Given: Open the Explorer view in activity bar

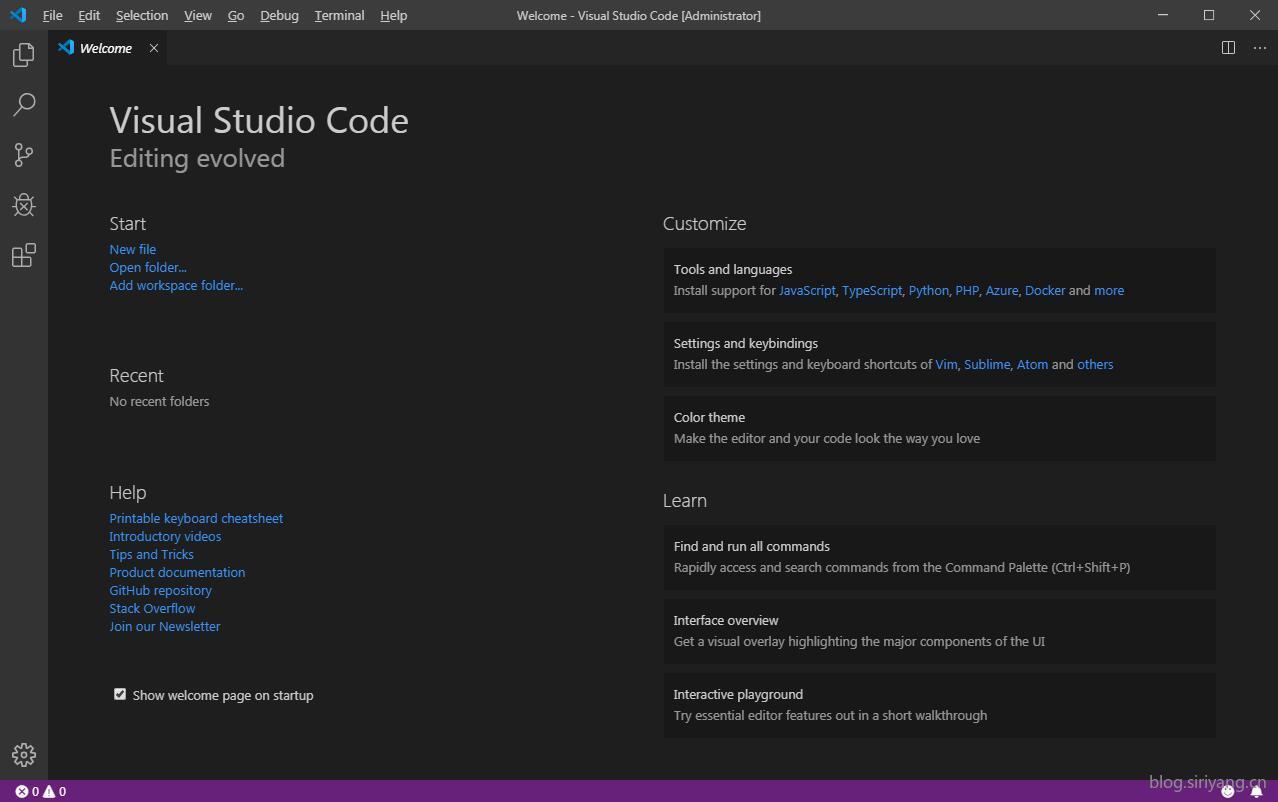Looking at the screenshot, I should [x=24, y=55].
